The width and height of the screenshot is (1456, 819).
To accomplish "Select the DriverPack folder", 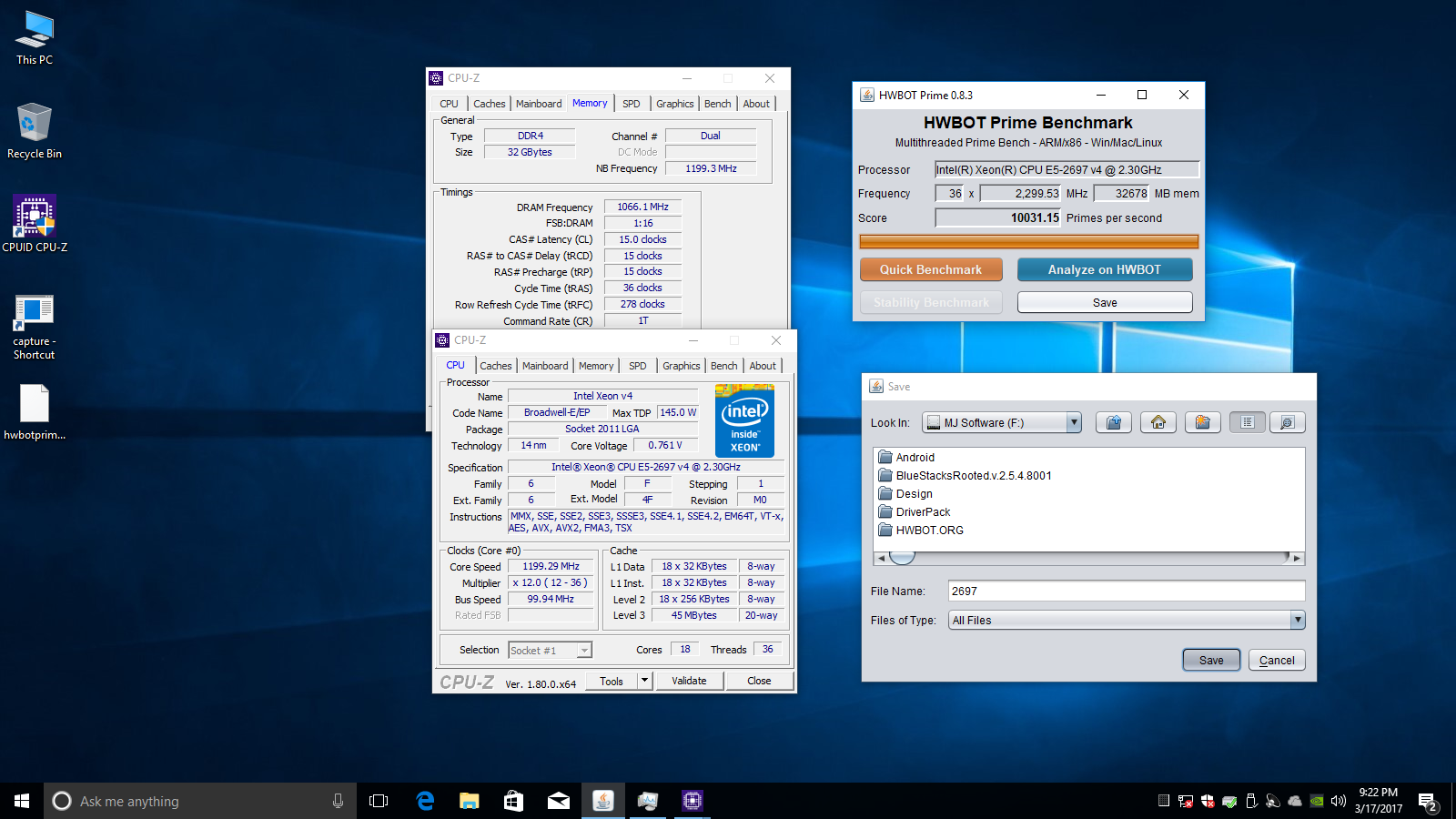I will [x=915, y=512].
